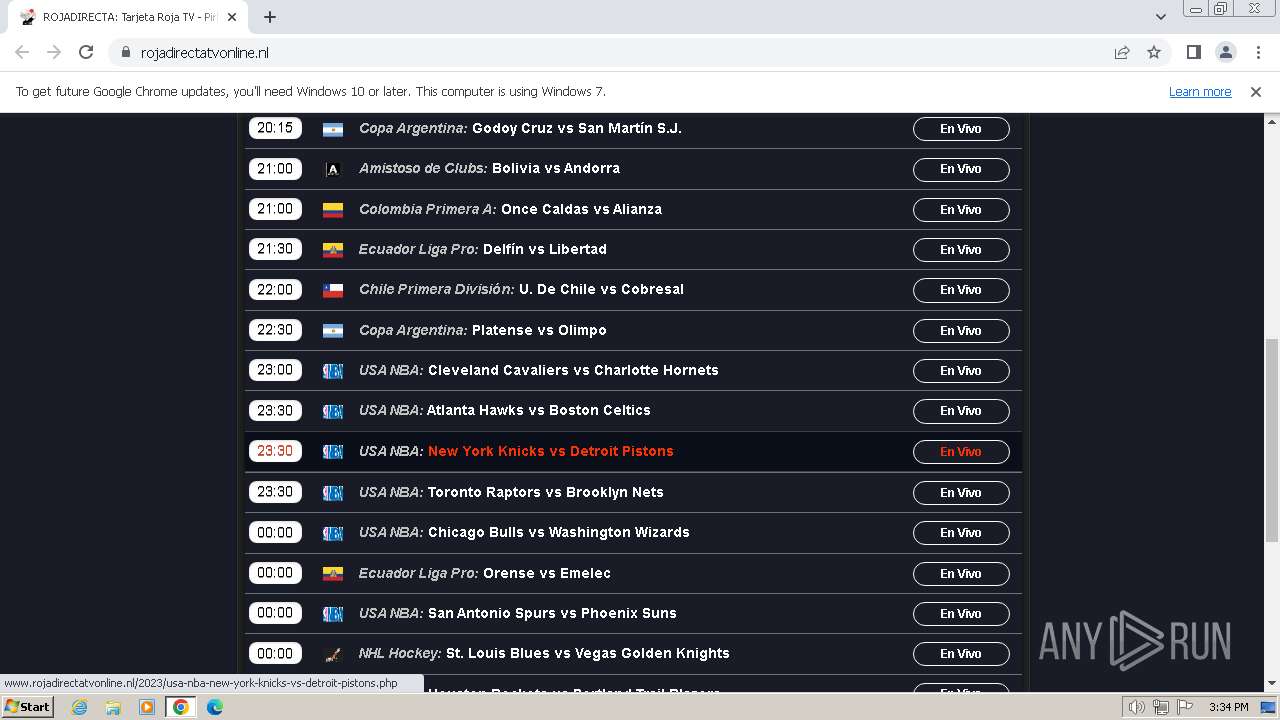Open En Vivo for Spurs vs Suns
1280x720 pixels.
pos(961,614)
